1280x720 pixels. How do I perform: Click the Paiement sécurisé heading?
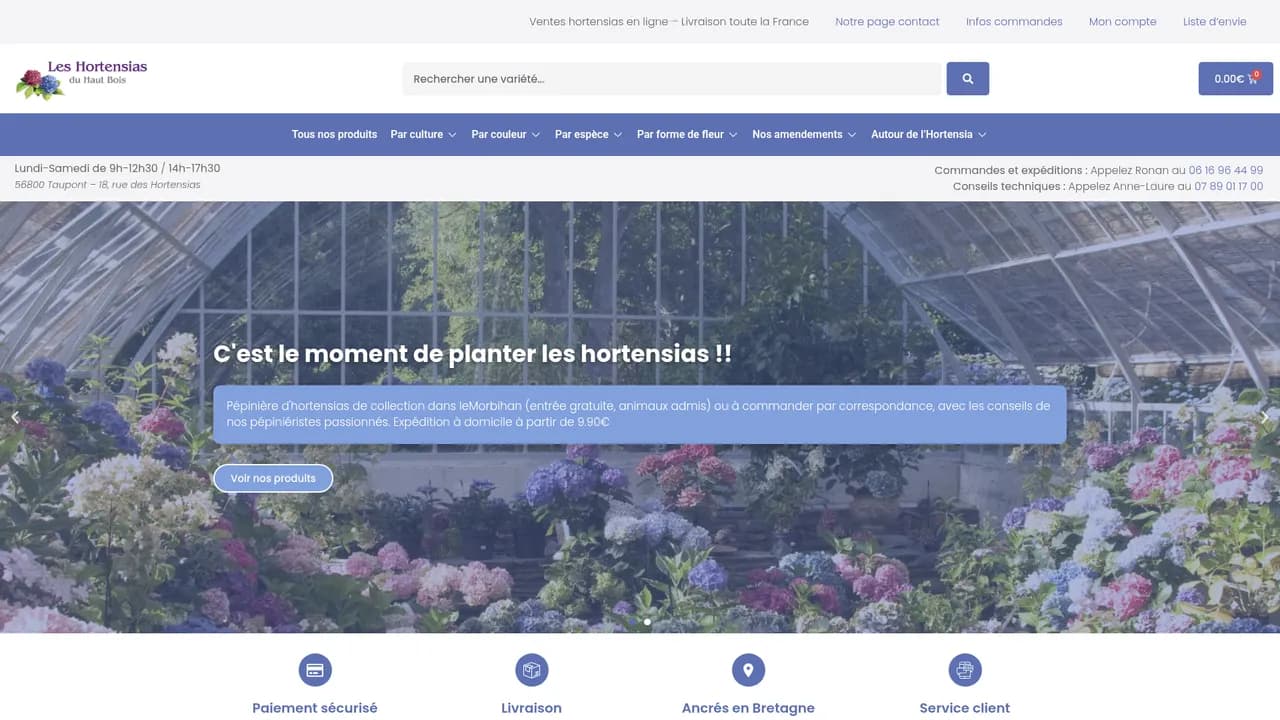(x=315, y=708)
